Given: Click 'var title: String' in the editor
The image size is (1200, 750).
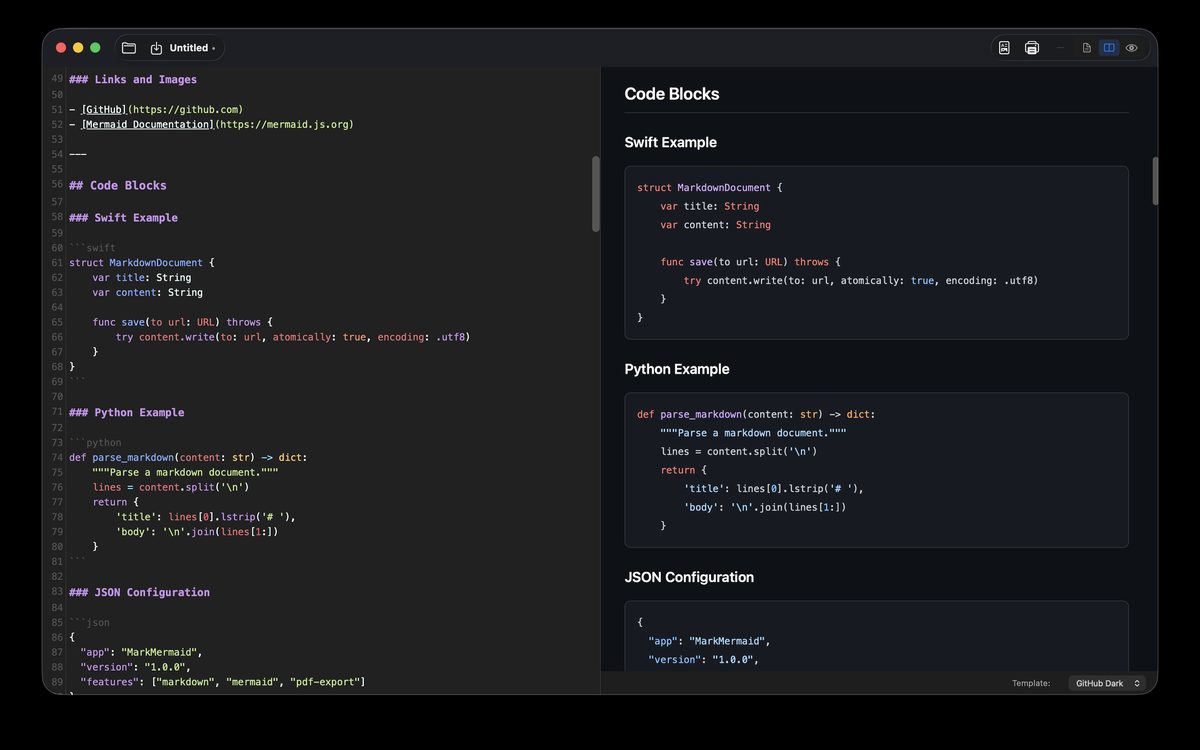Looking at the screenshot, I should point(142,277).
